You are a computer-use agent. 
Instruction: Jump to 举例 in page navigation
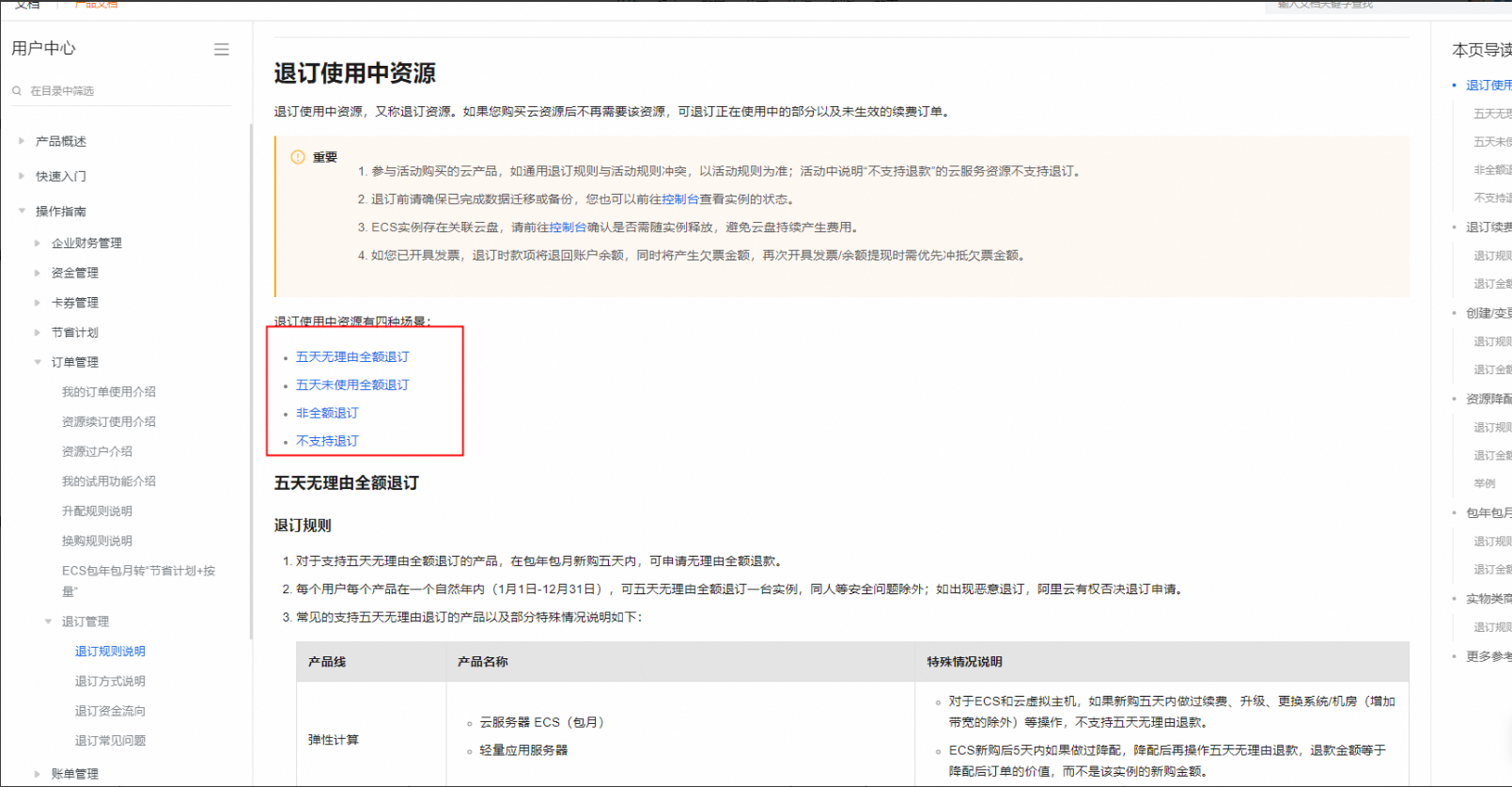(x=1485, y=484)
